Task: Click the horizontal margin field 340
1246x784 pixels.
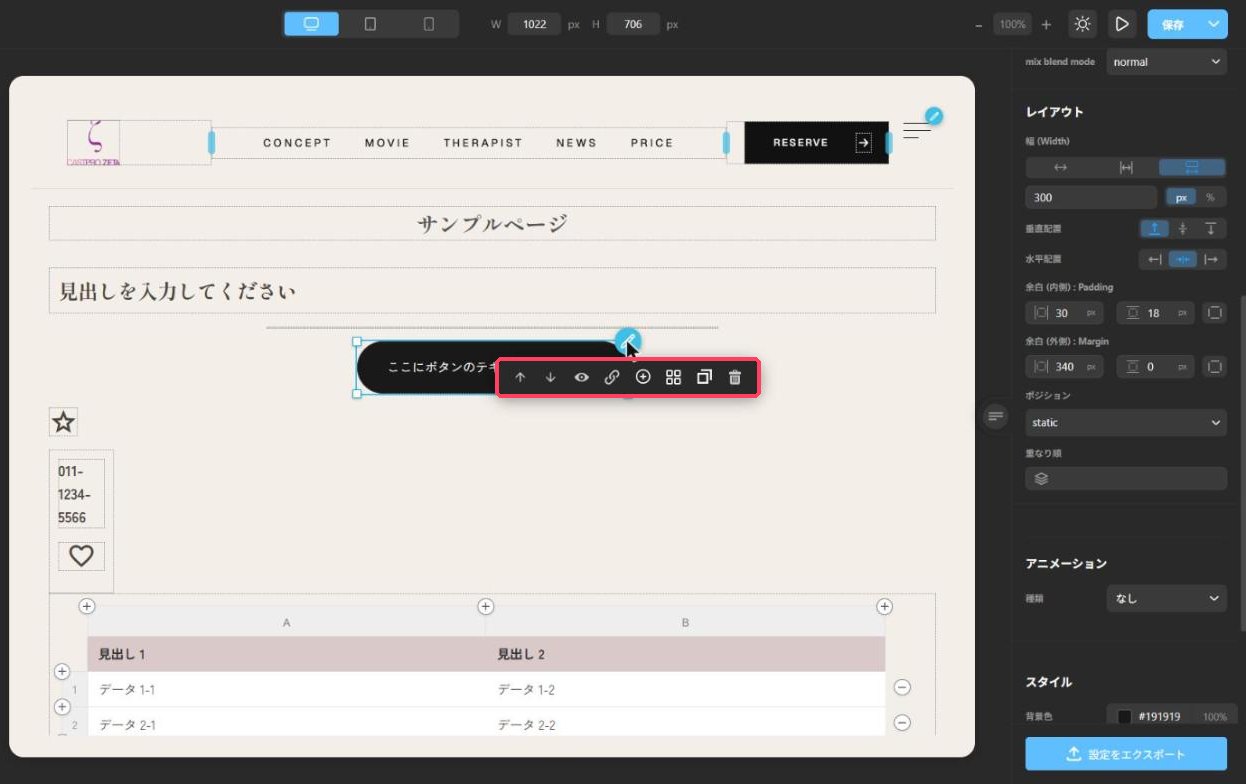Action: (1065, 367)
